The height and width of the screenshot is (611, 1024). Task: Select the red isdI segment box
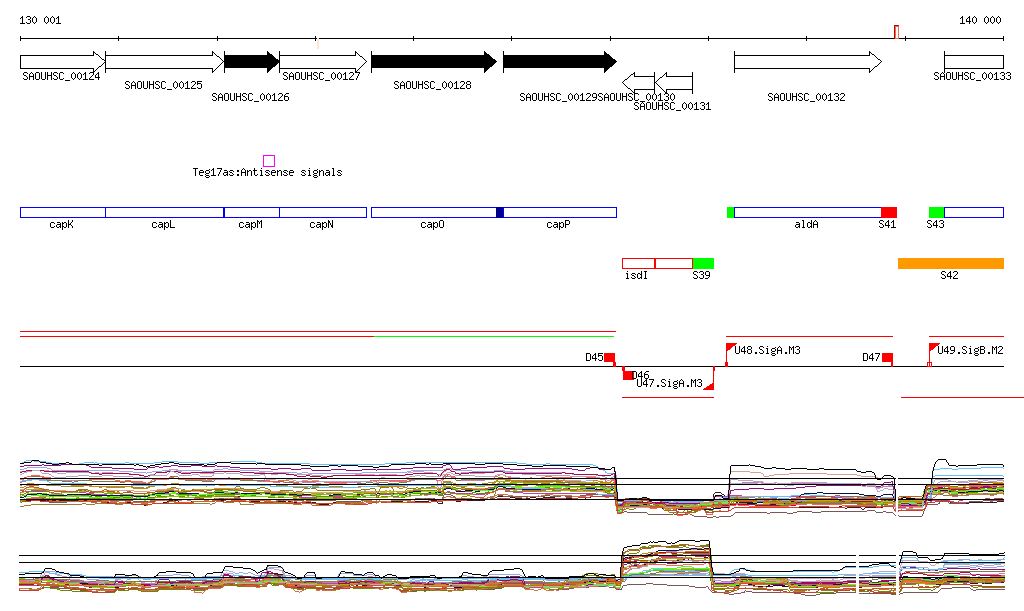[x=639, y=263]
